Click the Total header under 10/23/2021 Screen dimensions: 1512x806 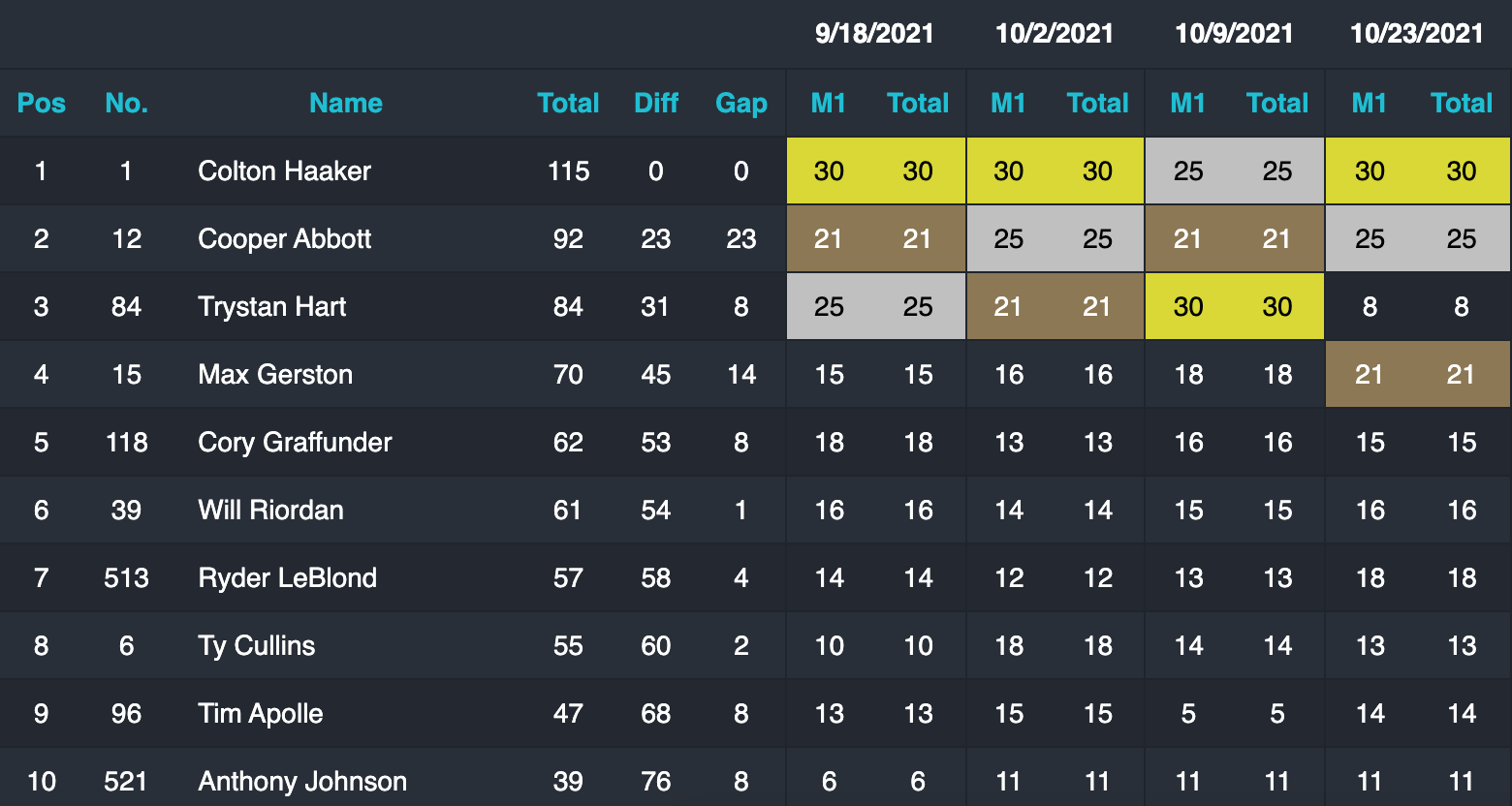1462,104
